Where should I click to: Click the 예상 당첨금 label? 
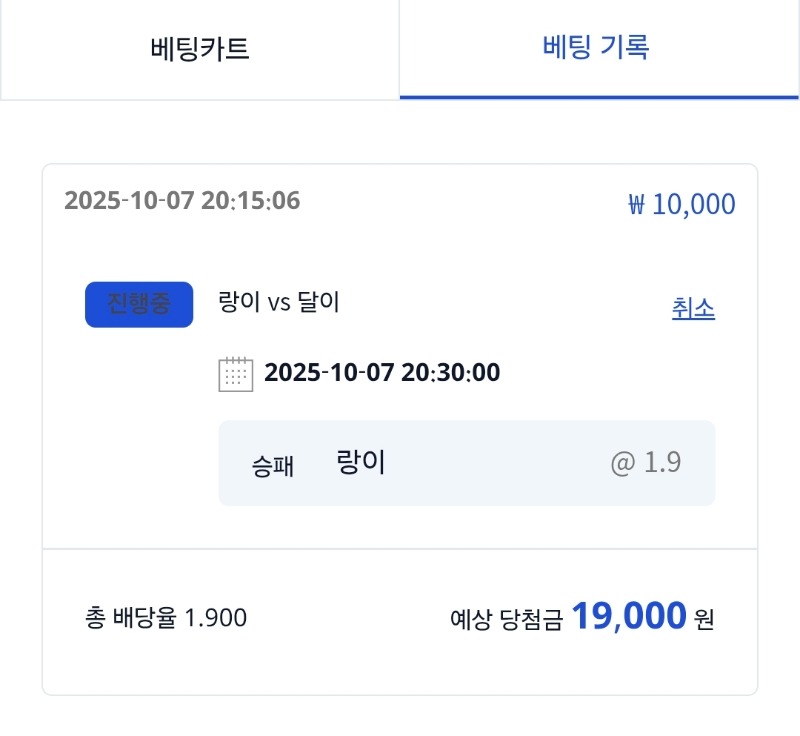506,619
